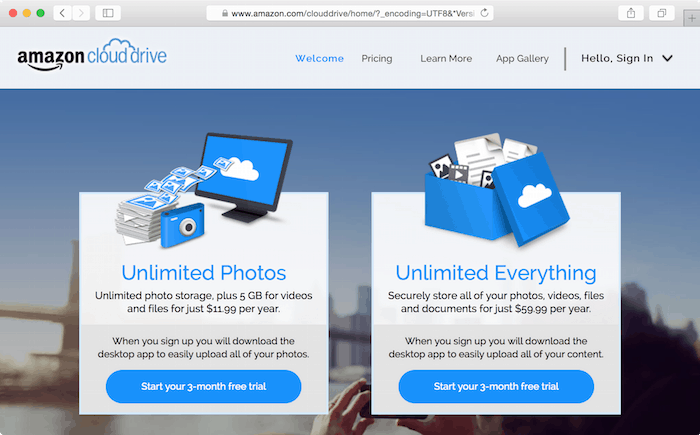This screenshot has height=435, width=700.
Task: Show the Safari sidebar
Action: tap(108, 13)
